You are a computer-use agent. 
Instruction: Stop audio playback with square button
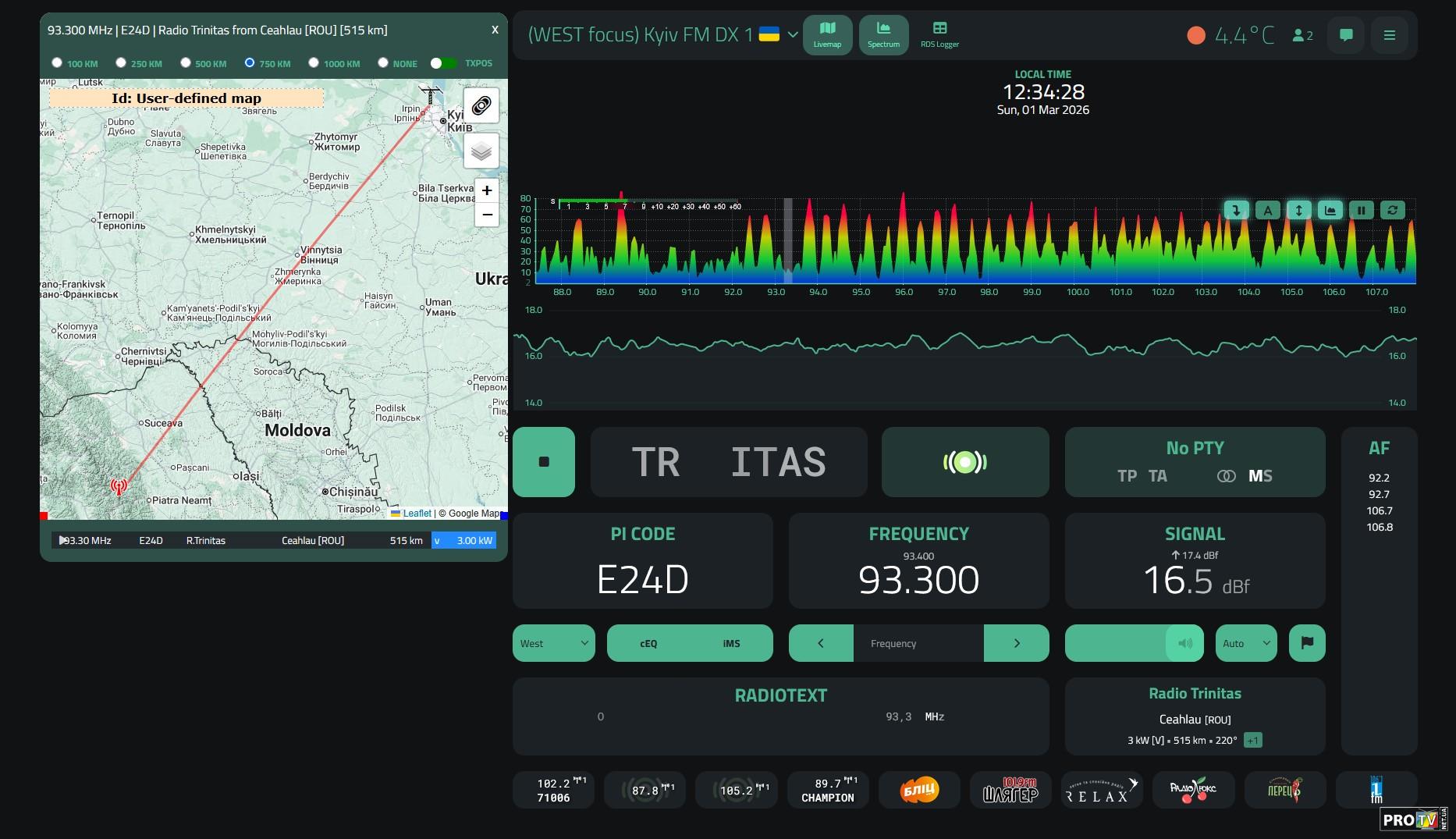544,462
